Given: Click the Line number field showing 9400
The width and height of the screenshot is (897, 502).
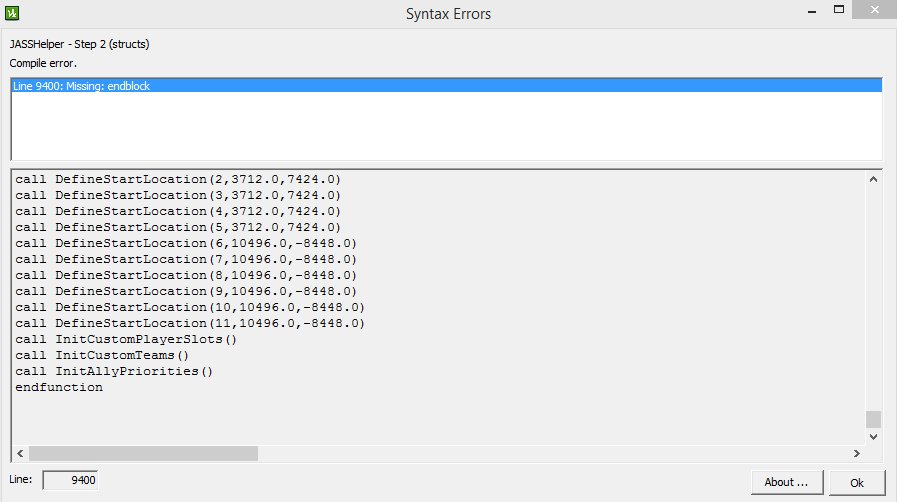Looking at the screenshot, I should pyautogui.click(x=71, y=481).
